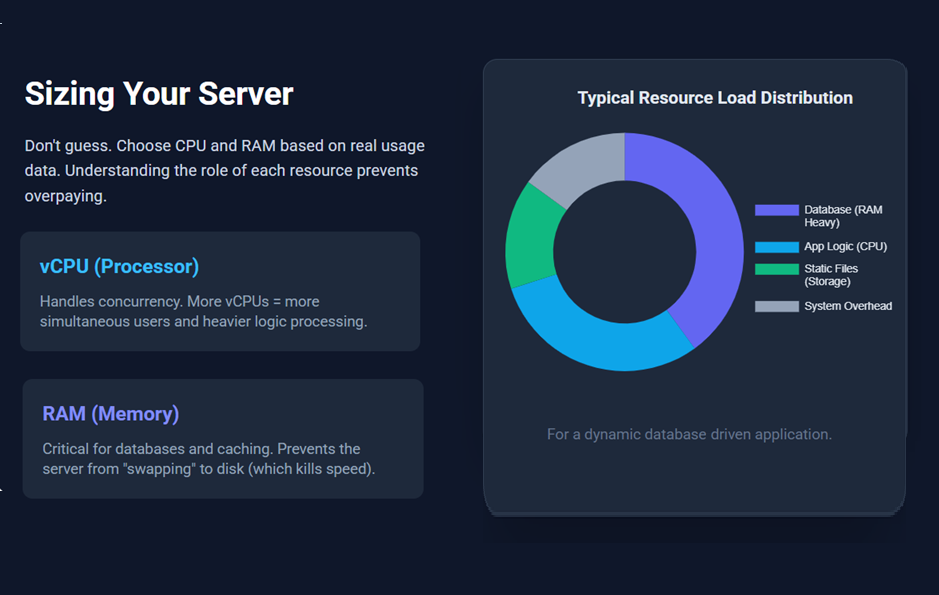Click the gray System Overhead legend swatch
Screen dimensions: 939x595
[x=776, y=306]
